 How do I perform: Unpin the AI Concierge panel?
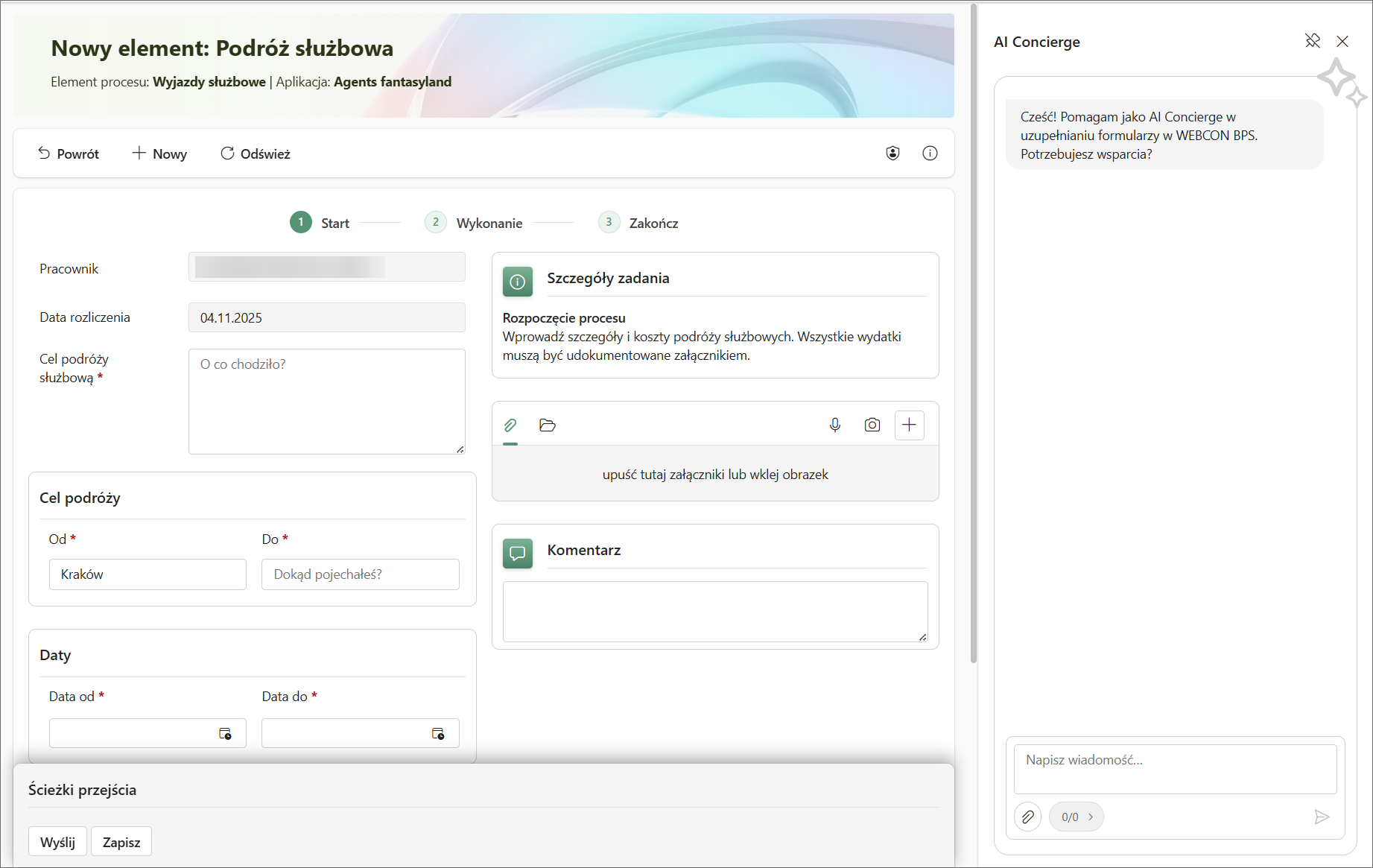click(1313, 41)
